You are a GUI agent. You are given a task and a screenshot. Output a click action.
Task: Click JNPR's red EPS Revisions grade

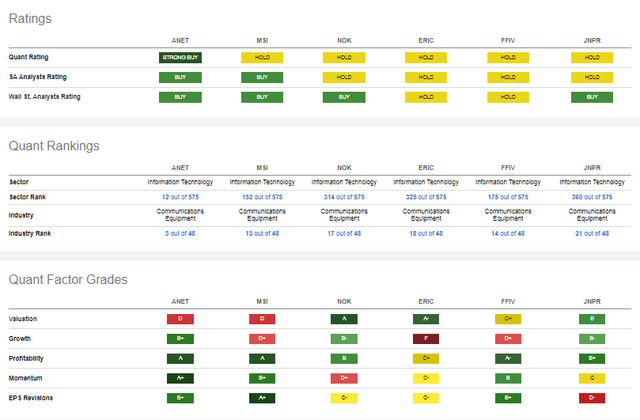pos(592,398)
